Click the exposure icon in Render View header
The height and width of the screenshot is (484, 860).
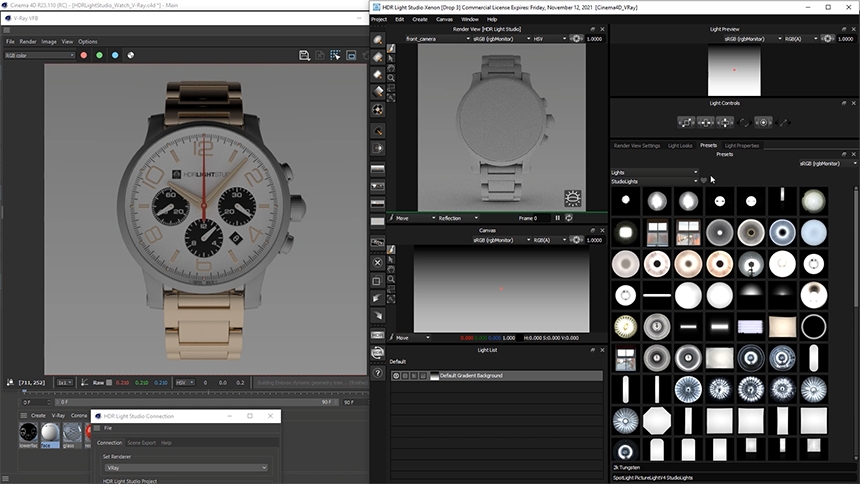coord(576,39)
